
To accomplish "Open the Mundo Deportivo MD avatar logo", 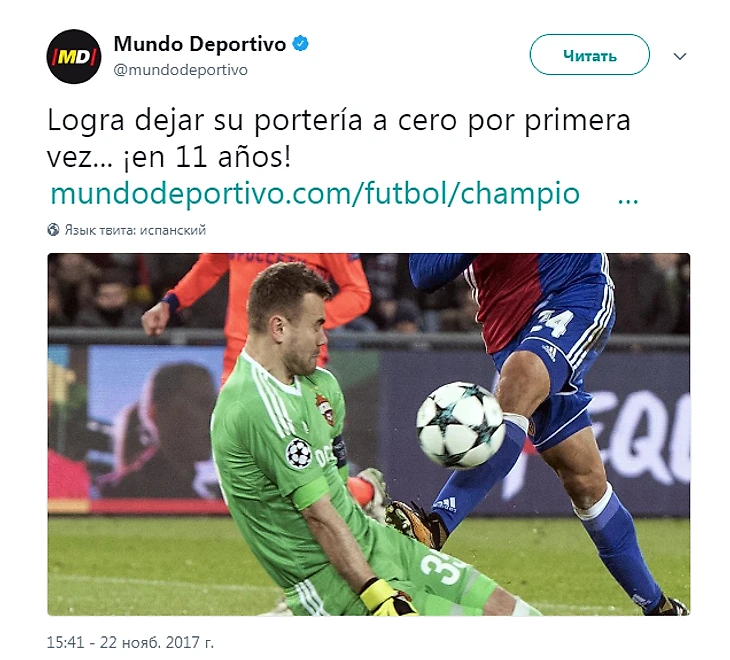I will coord(74,56).
